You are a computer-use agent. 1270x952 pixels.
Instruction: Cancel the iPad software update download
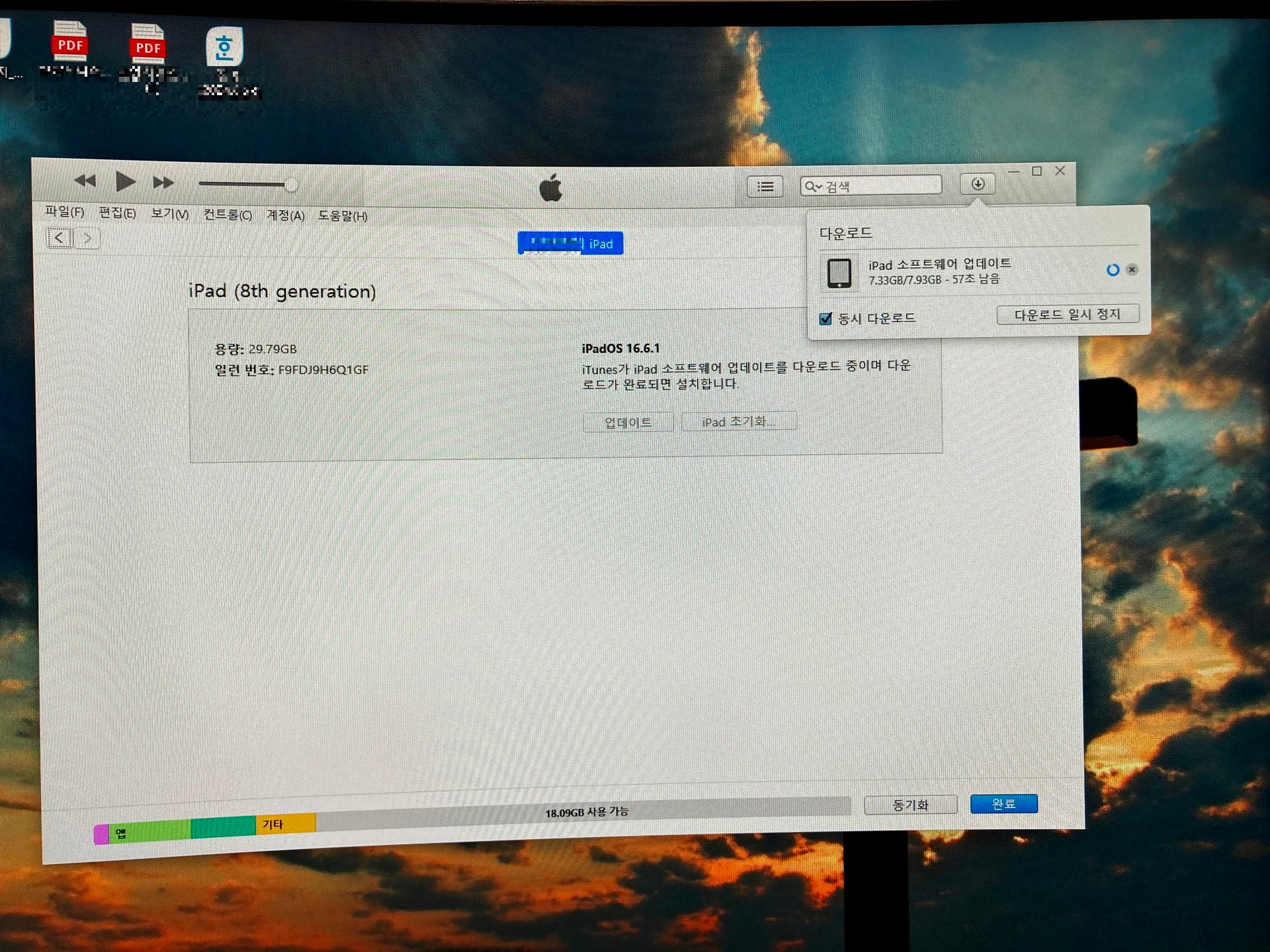[x=1132, y=269]
